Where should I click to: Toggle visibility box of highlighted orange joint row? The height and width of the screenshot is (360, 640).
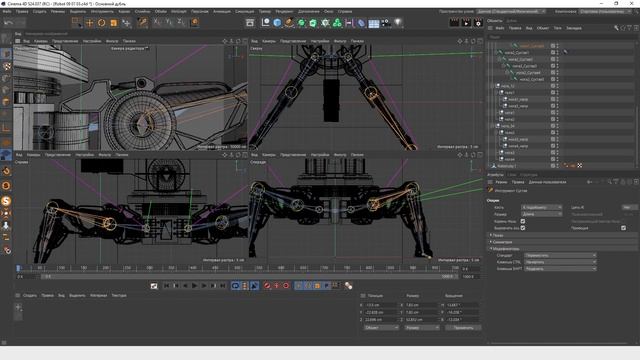pyautogui.click(x=553, y=46)
